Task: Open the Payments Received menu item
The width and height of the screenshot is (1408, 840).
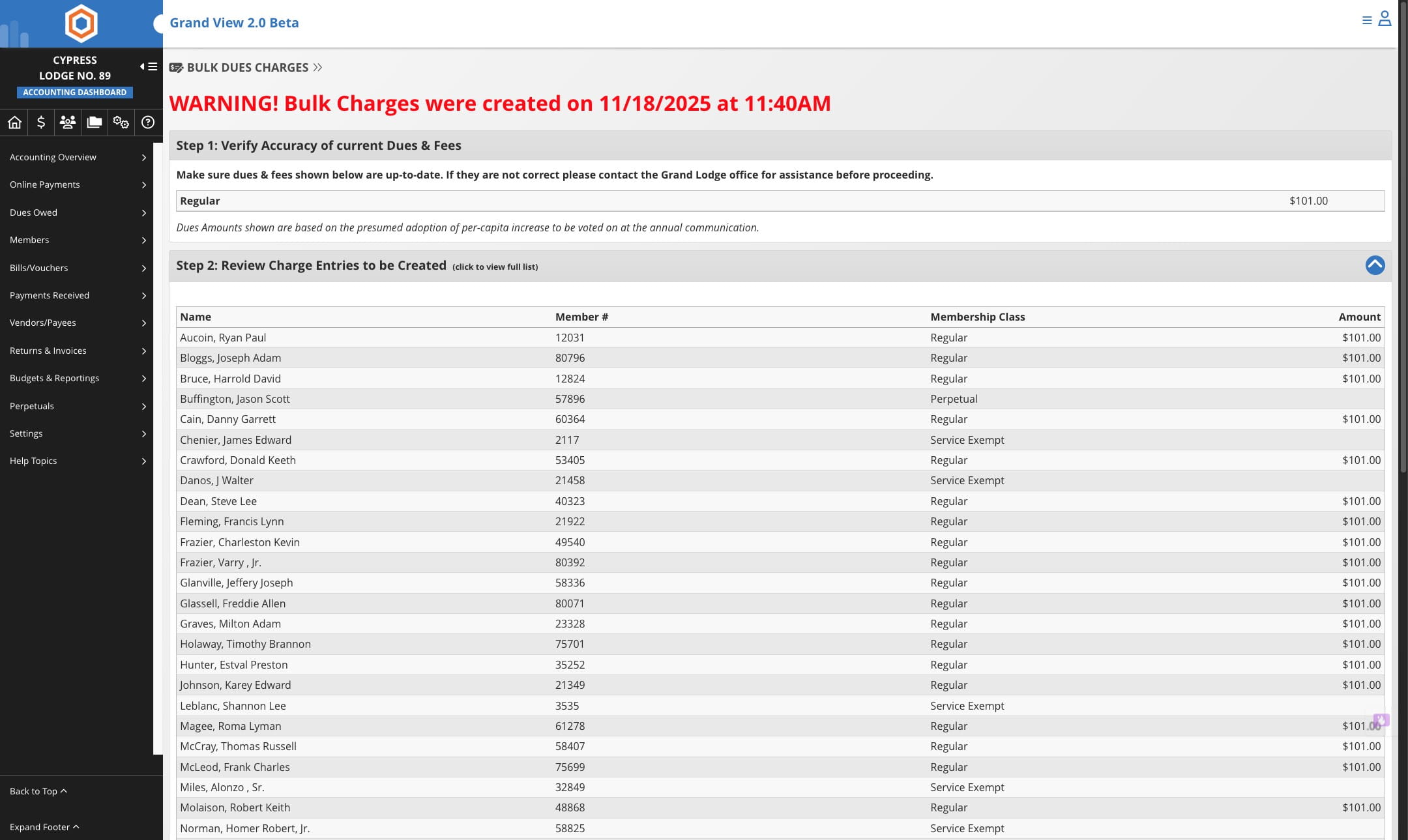Action: 77,295
